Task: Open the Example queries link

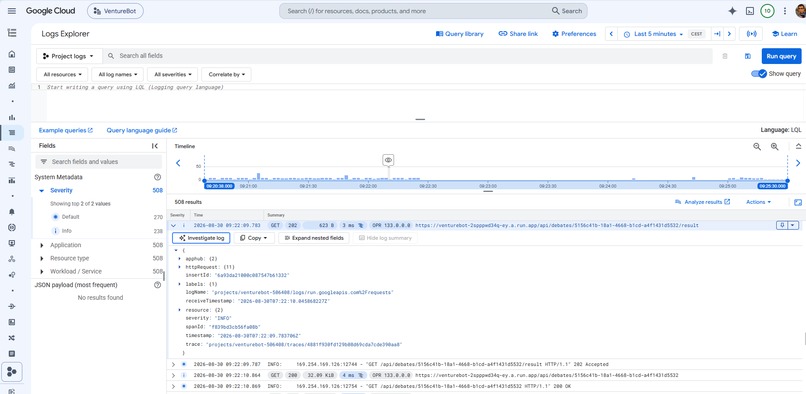Action: pos(66,131)
